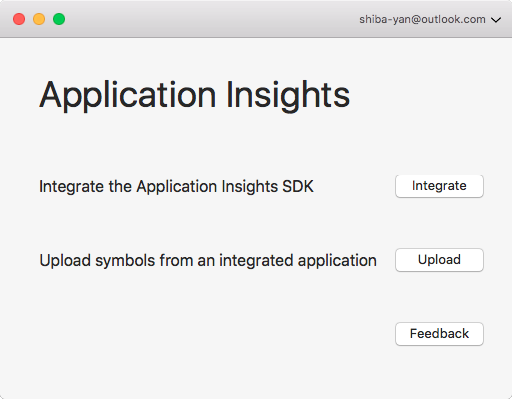
Task: Close the window with the red button
Action: coord(19,19)
